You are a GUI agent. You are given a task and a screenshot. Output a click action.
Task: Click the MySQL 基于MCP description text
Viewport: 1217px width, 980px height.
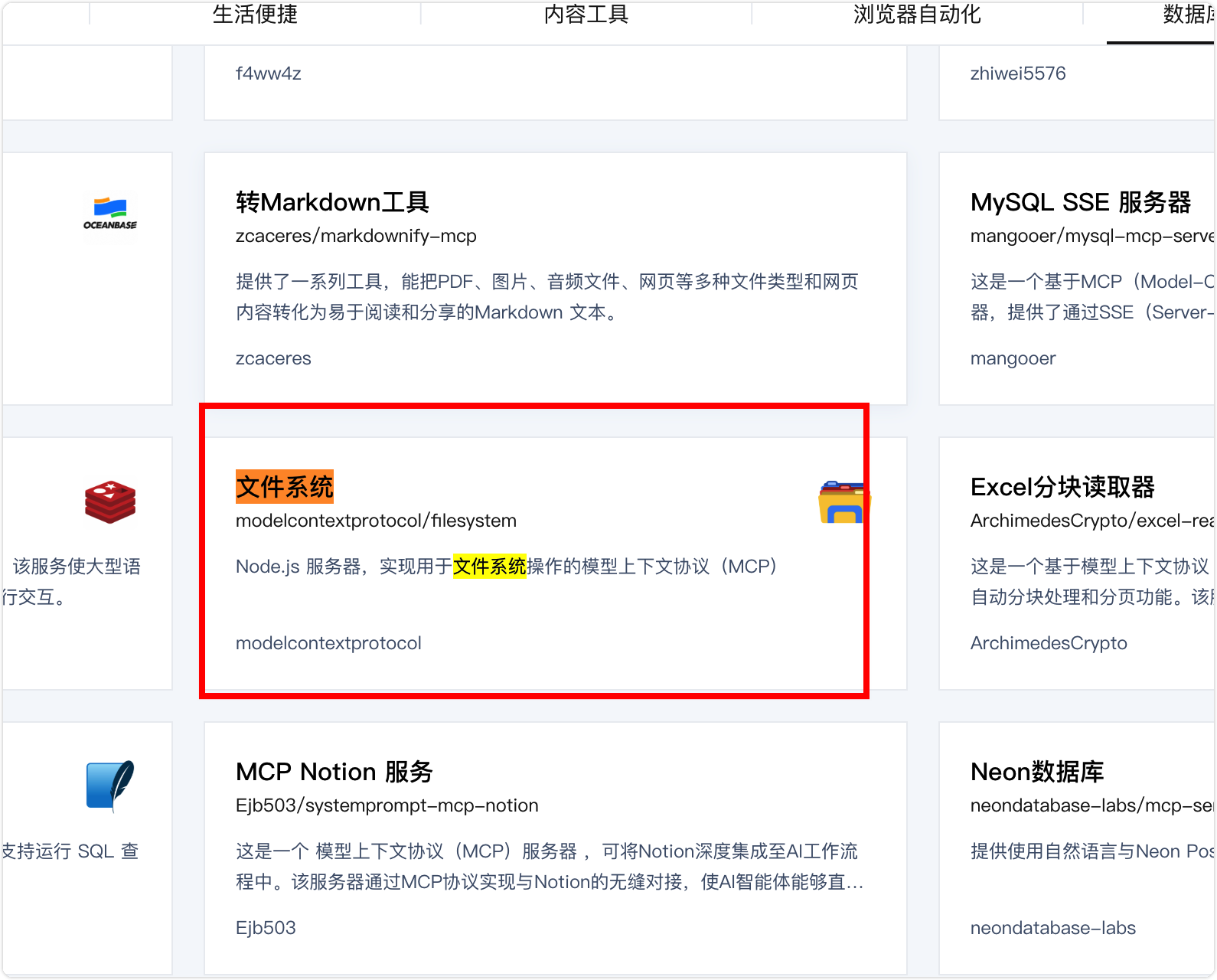(1092, 297)
